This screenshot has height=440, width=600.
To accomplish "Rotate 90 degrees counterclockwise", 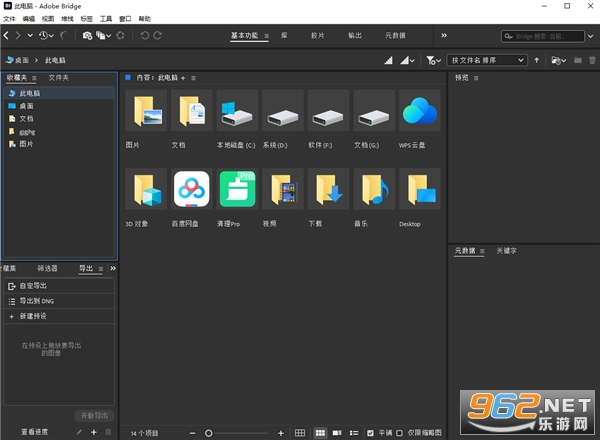I will click(x=145, y=36).
